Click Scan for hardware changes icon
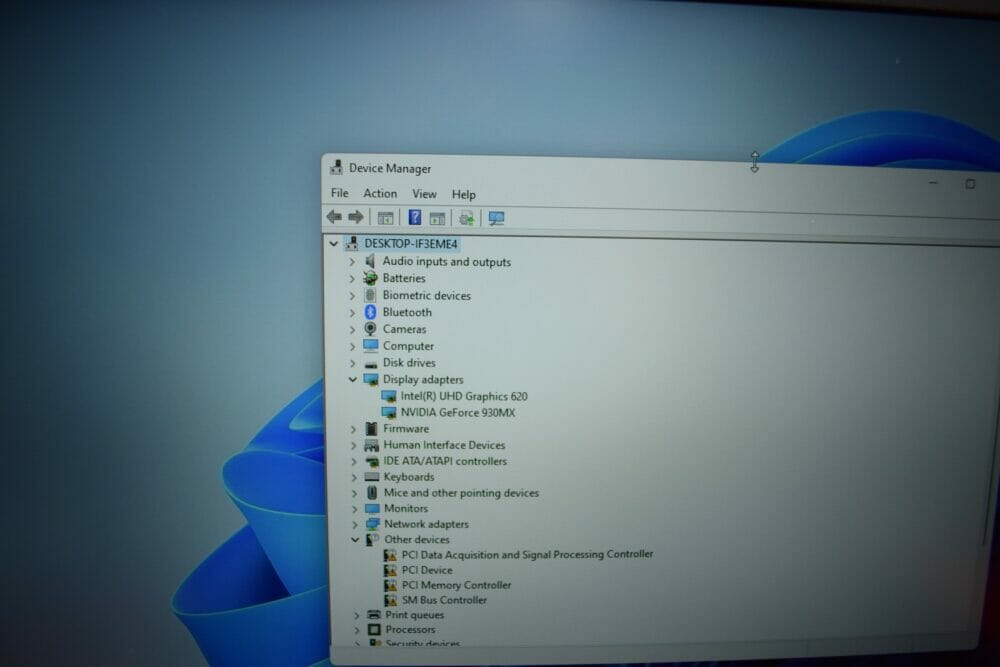The image size is (1000, 667). coord(467,219)
